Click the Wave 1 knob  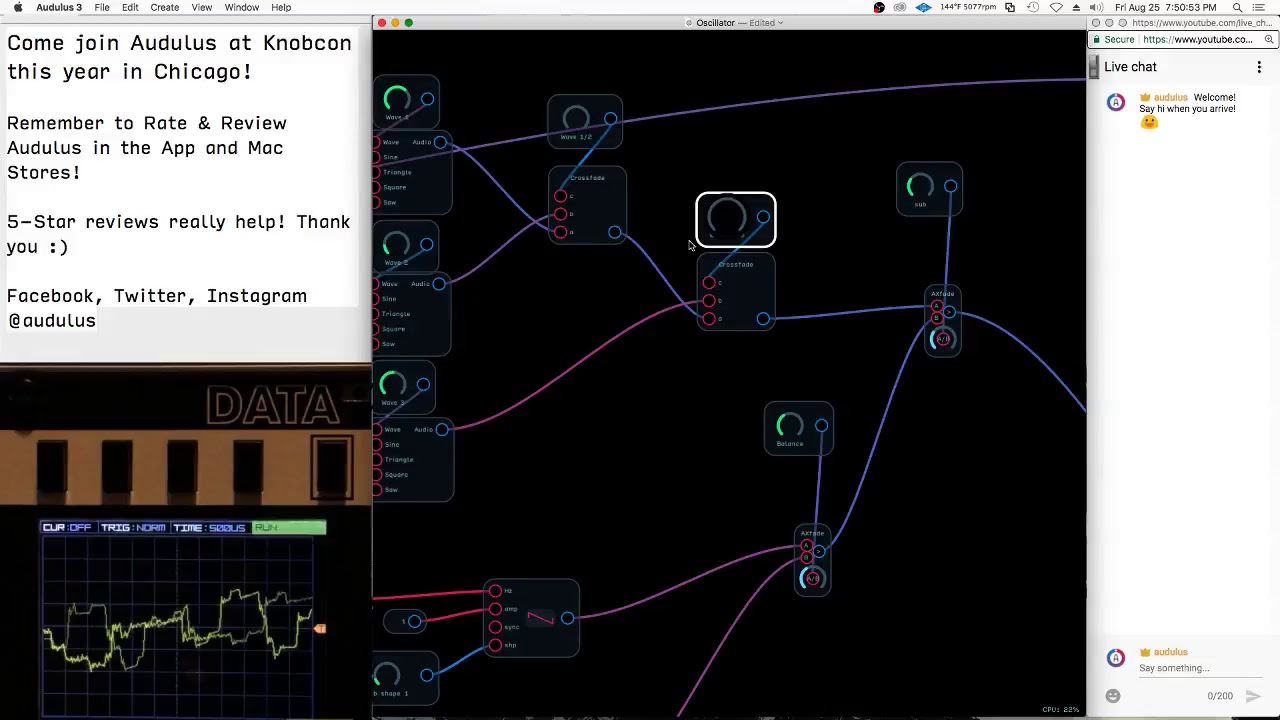(397, 99)
